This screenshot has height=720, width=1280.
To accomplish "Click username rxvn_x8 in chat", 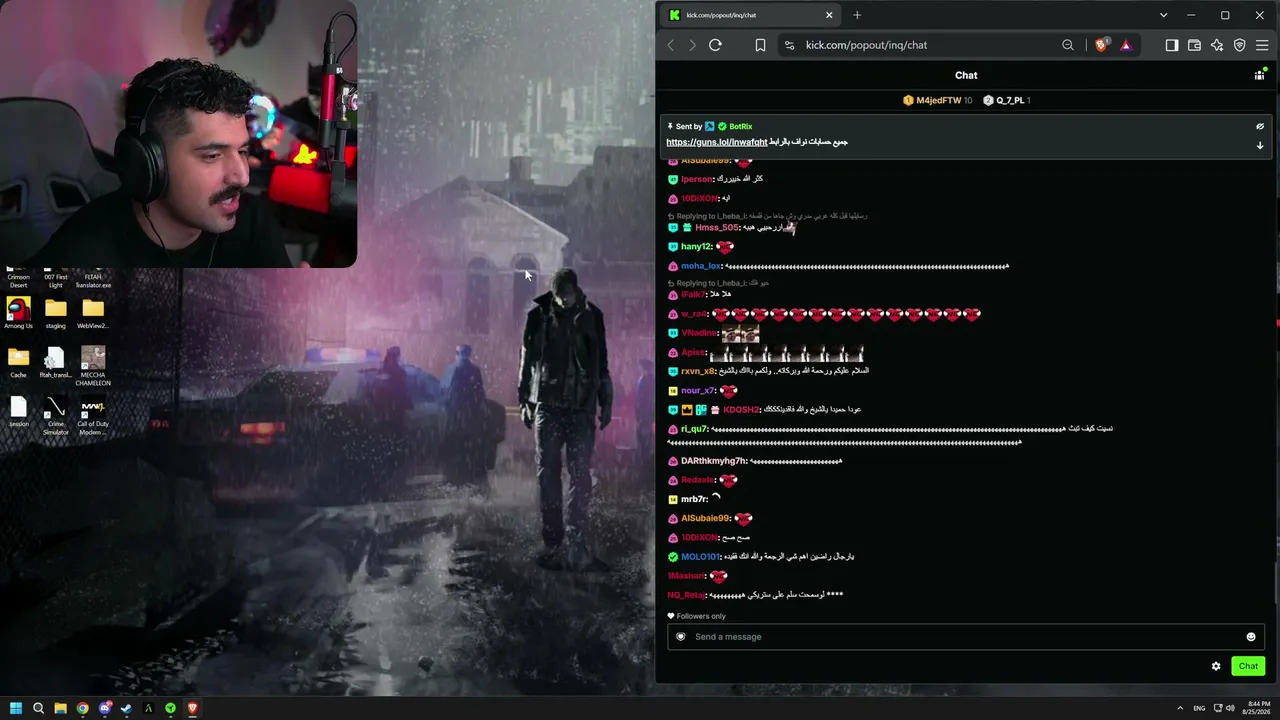I will click(x=697, y=371).
